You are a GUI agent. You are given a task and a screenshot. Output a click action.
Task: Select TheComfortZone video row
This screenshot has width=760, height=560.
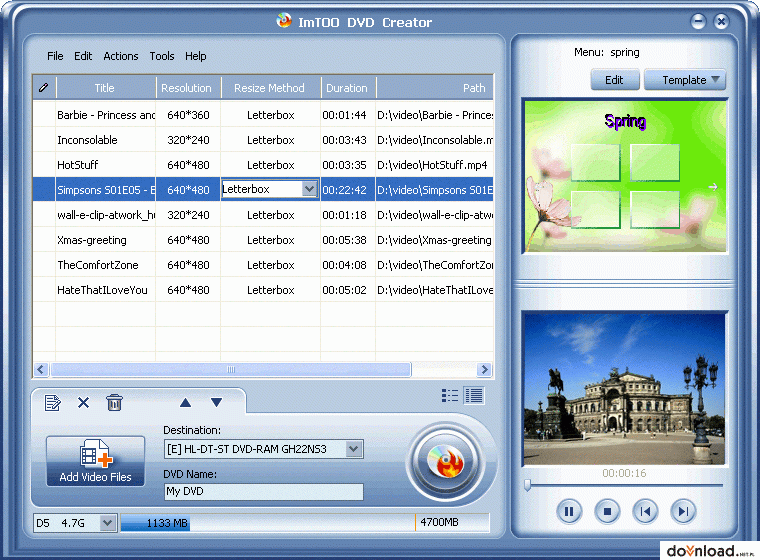(x=263, y=265)
